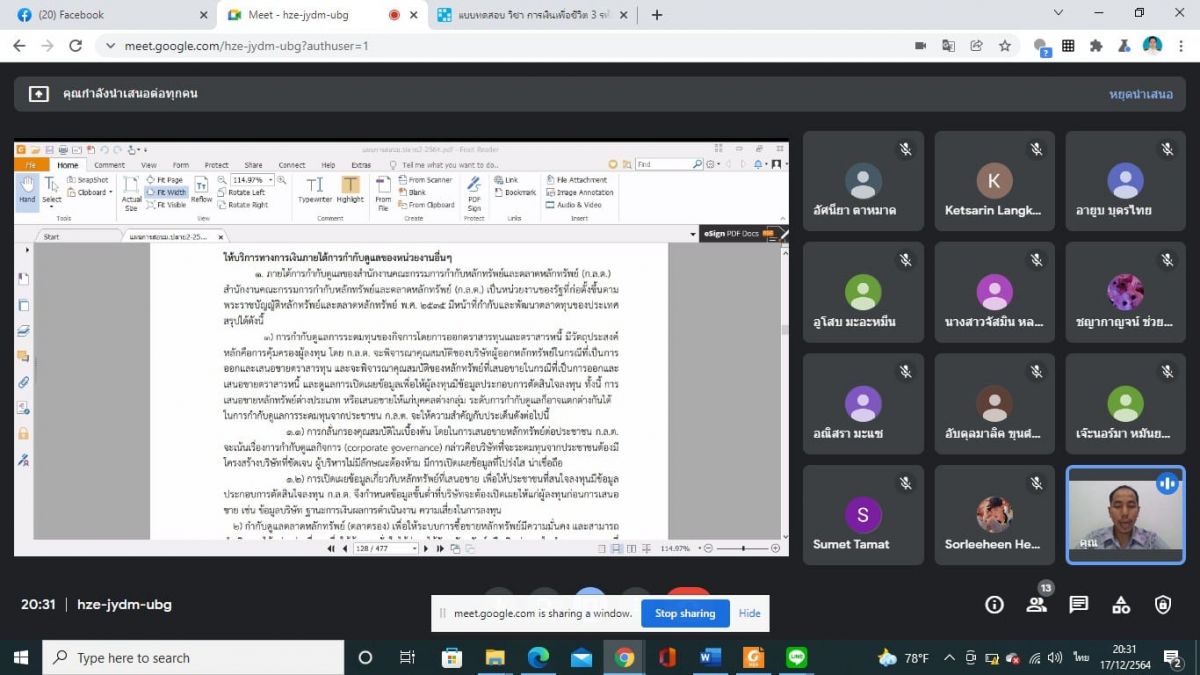Click the share page icon in address bar
The width and height of the screenshot is (1200, 675).
976,46
